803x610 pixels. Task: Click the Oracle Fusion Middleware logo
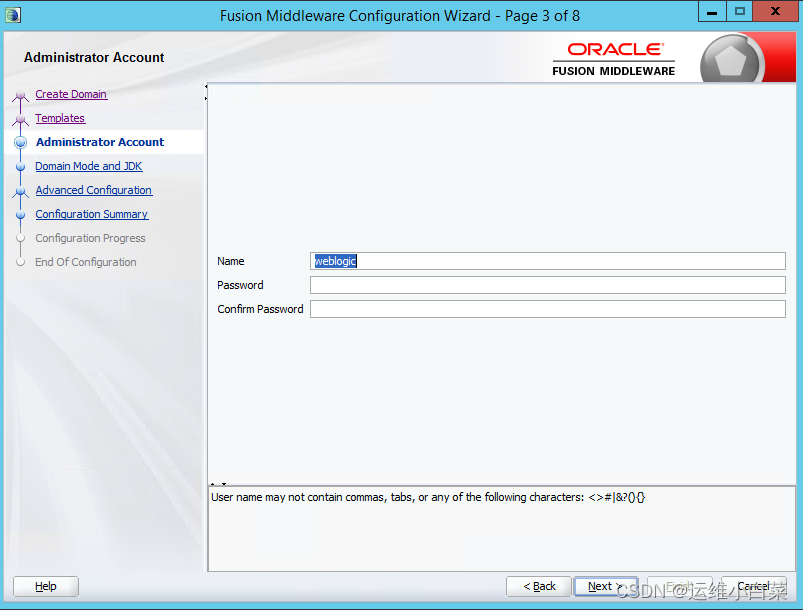click(x=614, y=59)
